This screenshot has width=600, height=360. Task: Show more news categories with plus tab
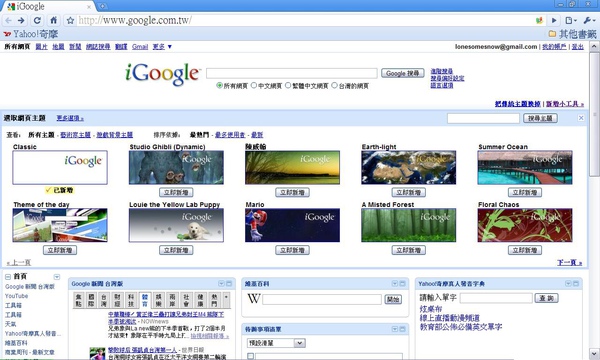tap(226, 300)
